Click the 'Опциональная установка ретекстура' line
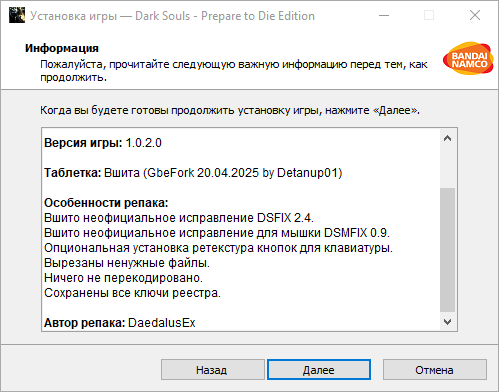 click(x=218, y=248)
